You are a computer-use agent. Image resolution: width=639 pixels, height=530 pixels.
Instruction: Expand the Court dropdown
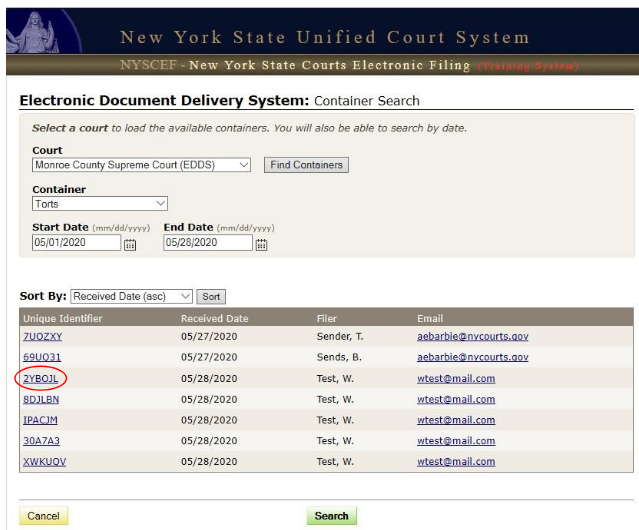click(141, 165)
